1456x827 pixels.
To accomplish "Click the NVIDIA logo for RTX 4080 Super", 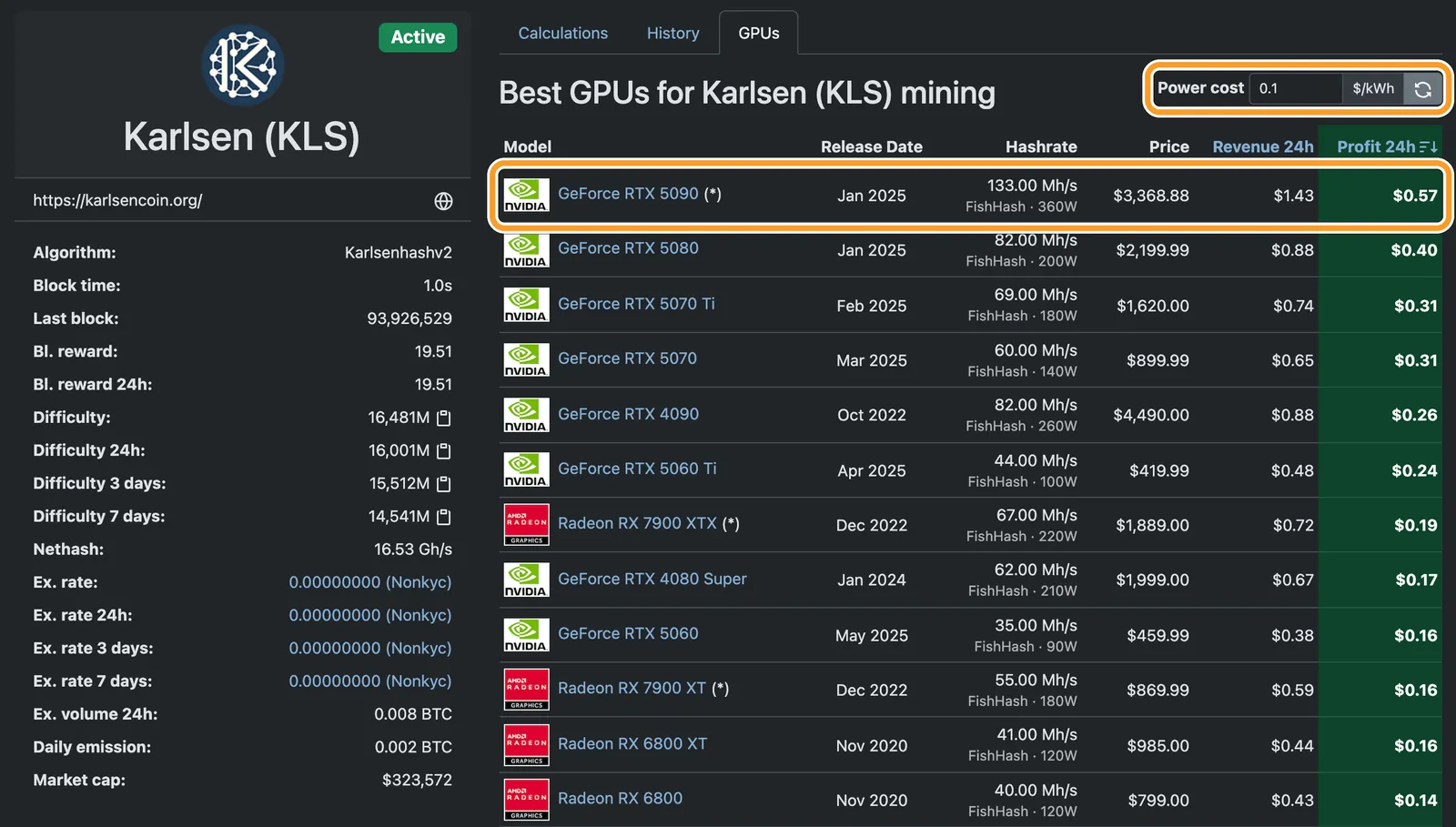I will (x=526, y=580).
